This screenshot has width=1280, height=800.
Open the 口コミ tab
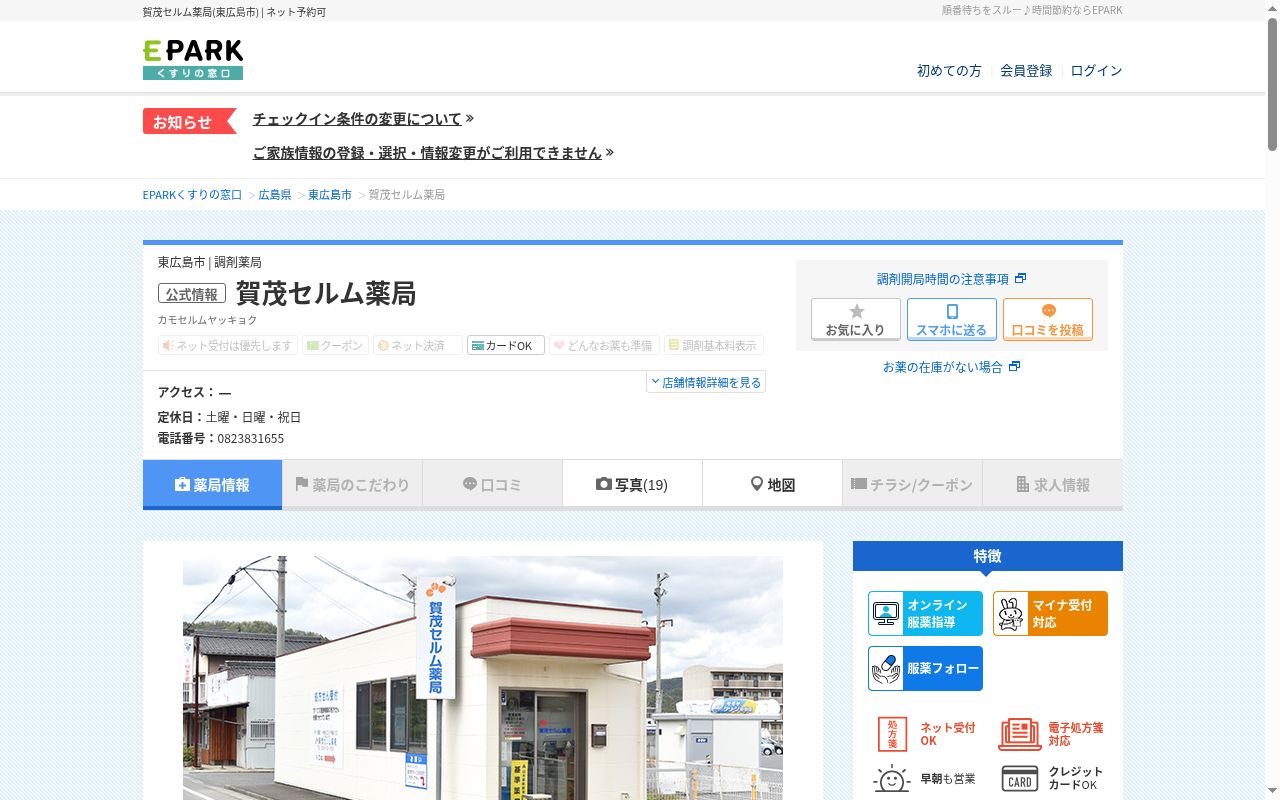click(x=492, y=485)
